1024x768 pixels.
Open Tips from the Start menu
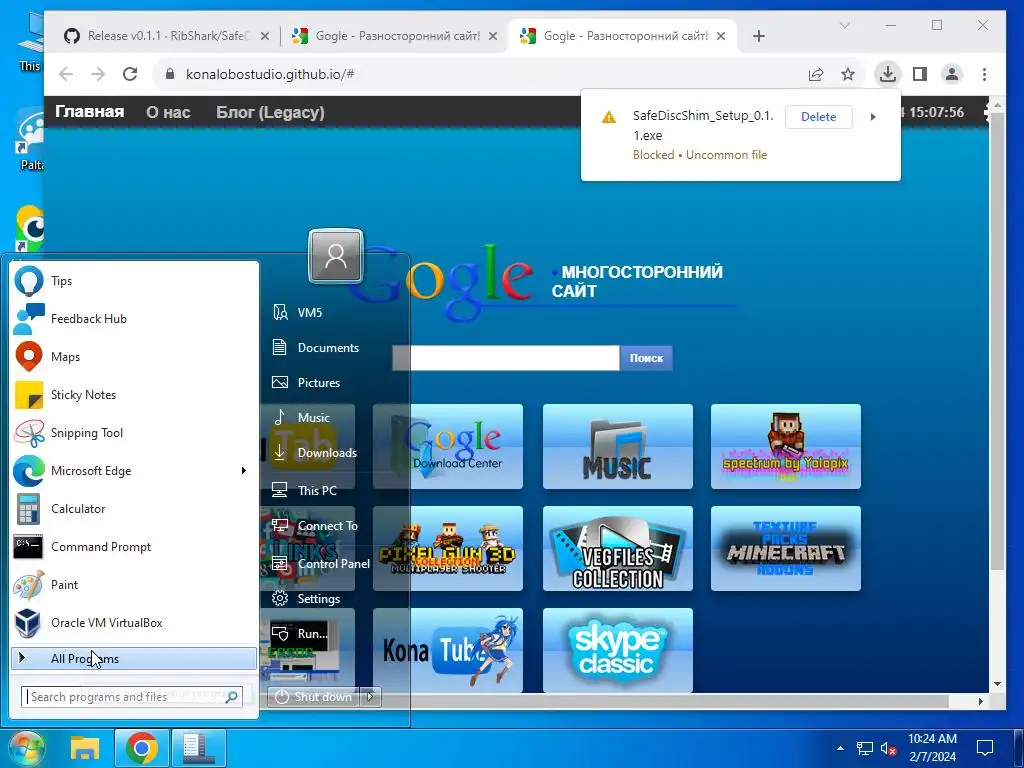[x=134, y=281]
